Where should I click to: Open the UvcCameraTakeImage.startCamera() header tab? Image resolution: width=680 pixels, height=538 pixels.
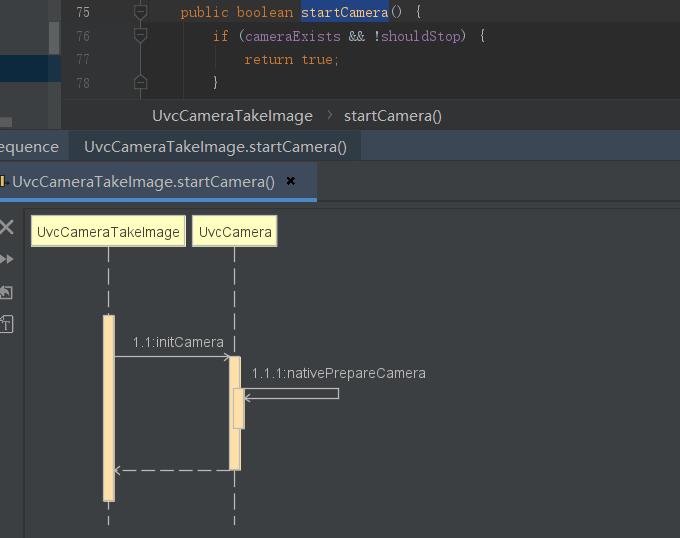(216, 147)
